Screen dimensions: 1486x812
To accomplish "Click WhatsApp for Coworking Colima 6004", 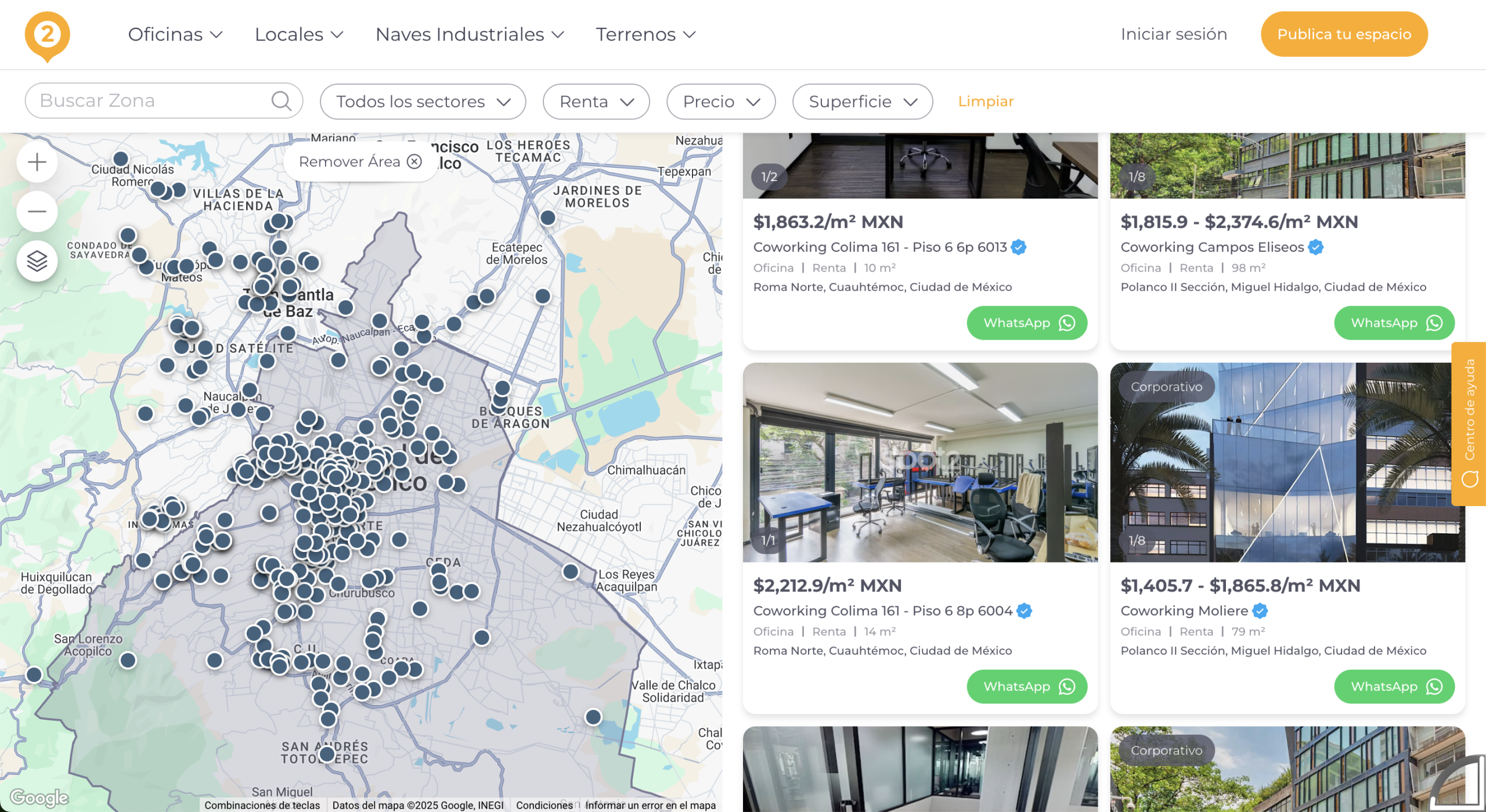I will pos(1027,687).
